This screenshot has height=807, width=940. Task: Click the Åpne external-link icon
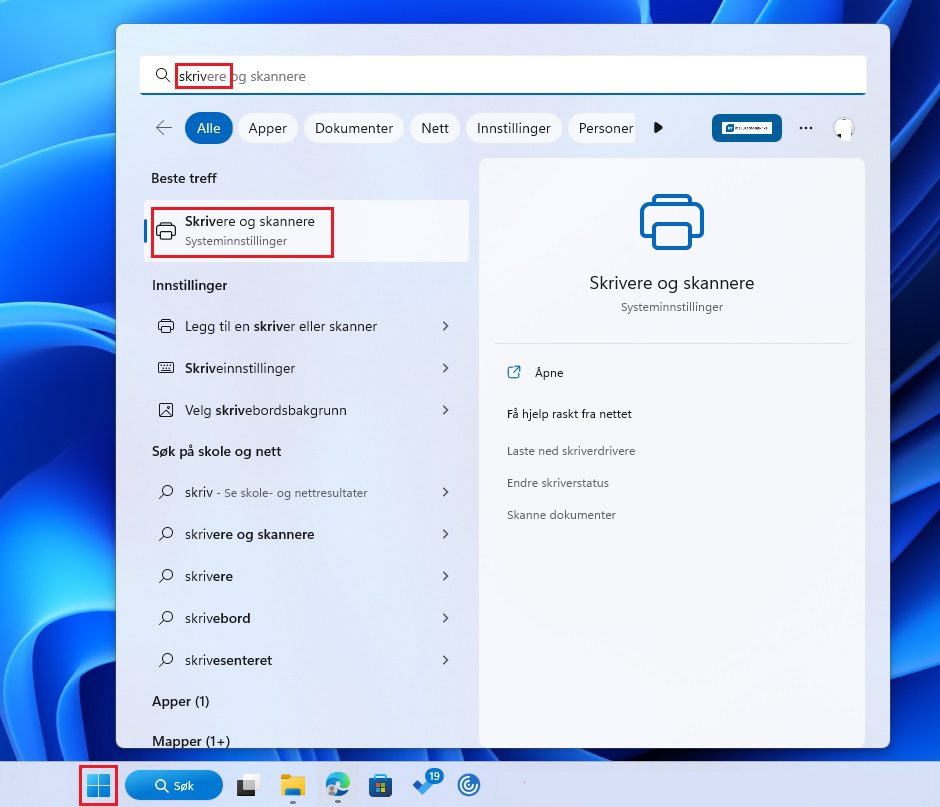[514, 372]
